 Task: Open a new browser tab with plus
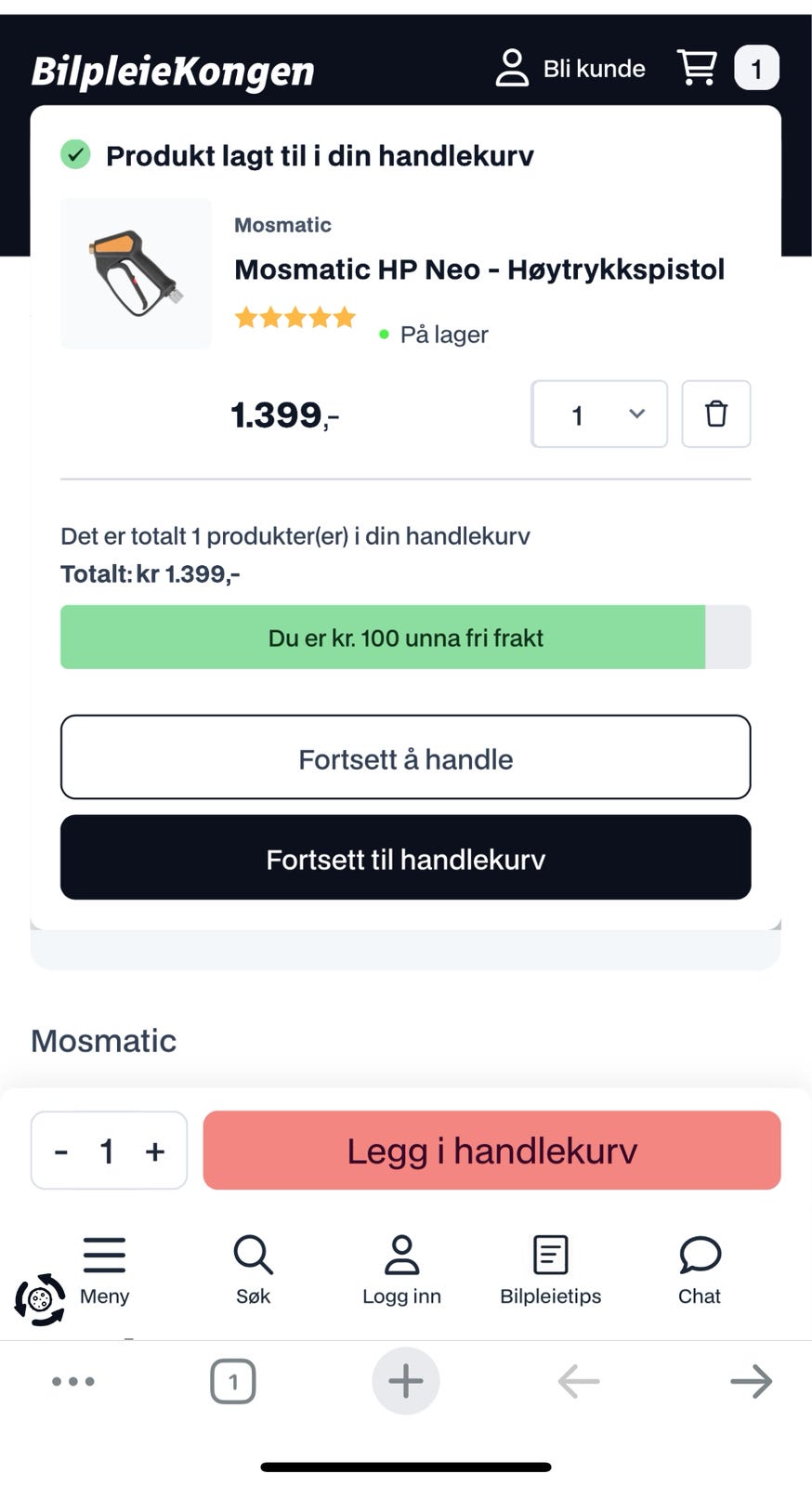(406, 1381)
